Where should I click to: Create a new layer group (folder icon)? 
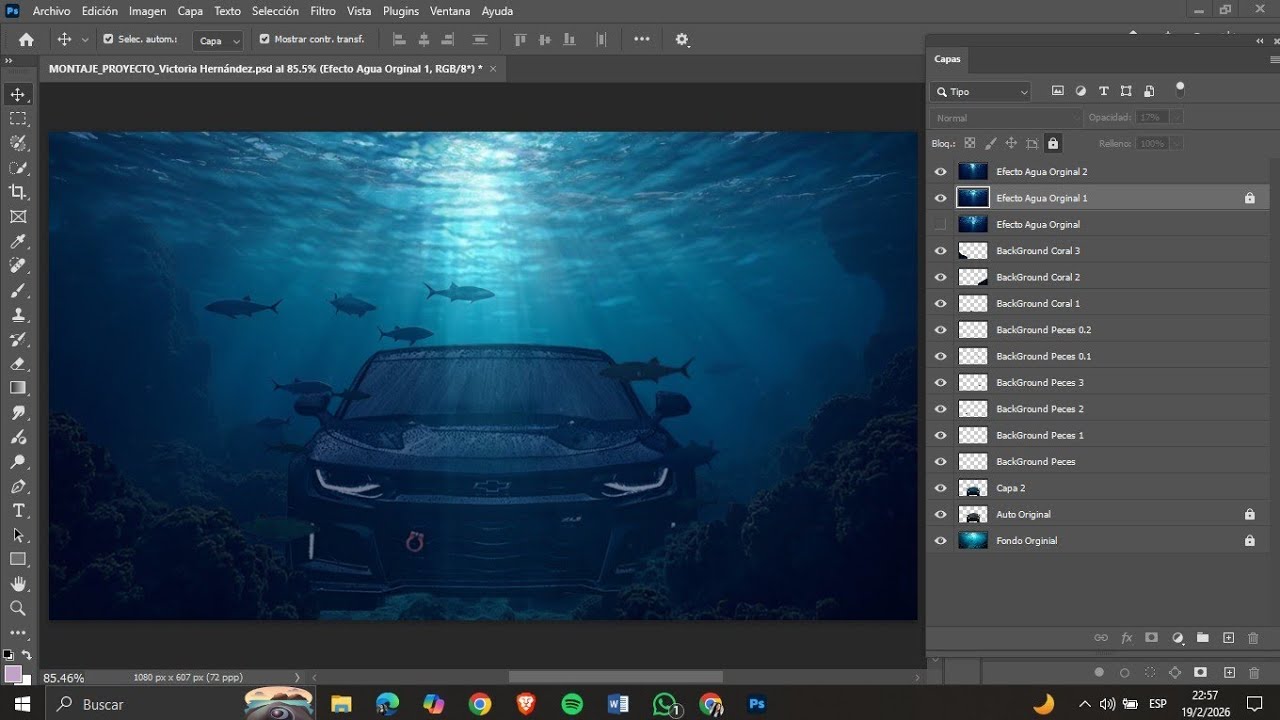point(1203,638)
